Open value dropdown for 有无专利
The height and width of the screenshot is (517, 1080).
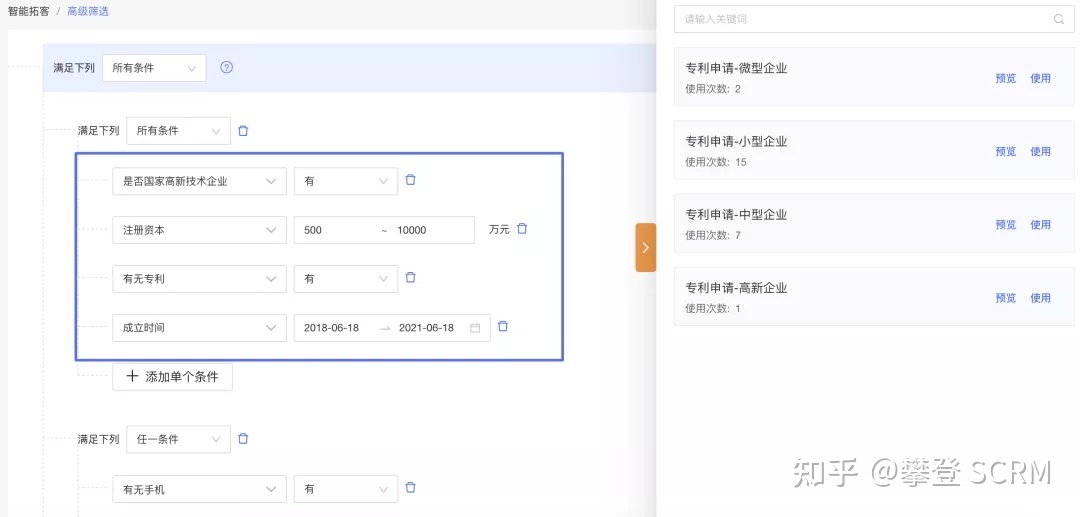[x=346, y=279]
